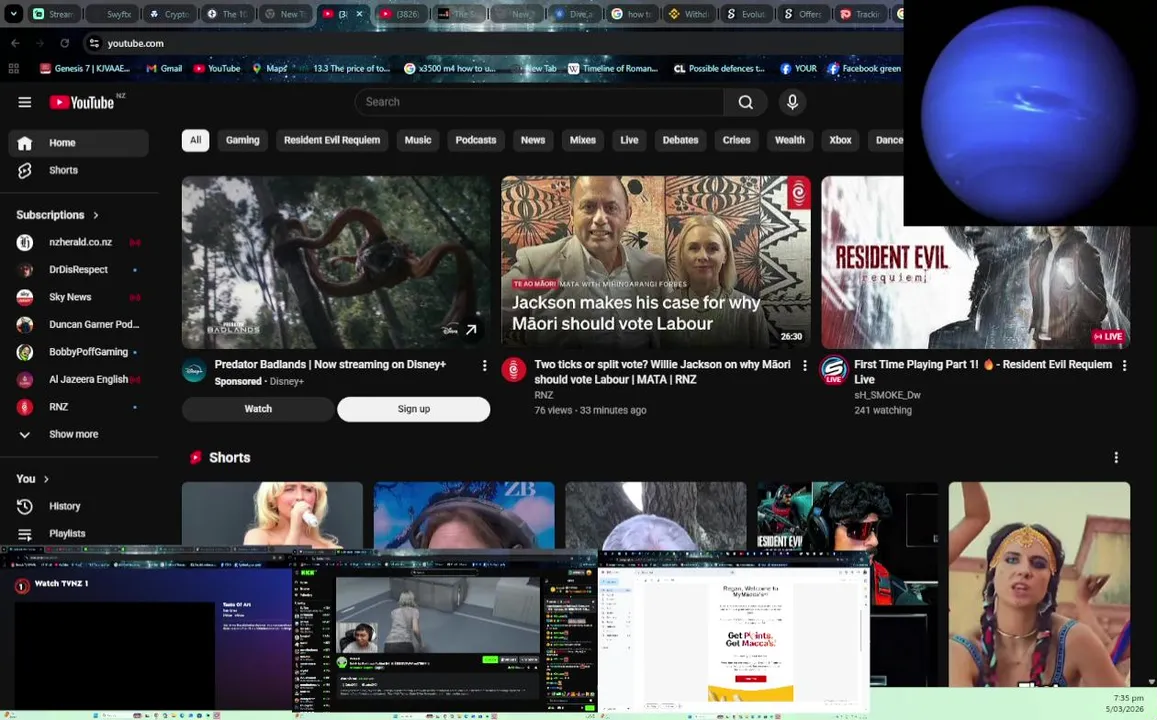The image size is (1157, 720).
Task: Open more options for Resident Evil Requiem stream
Action: [x=1124, y=365]
